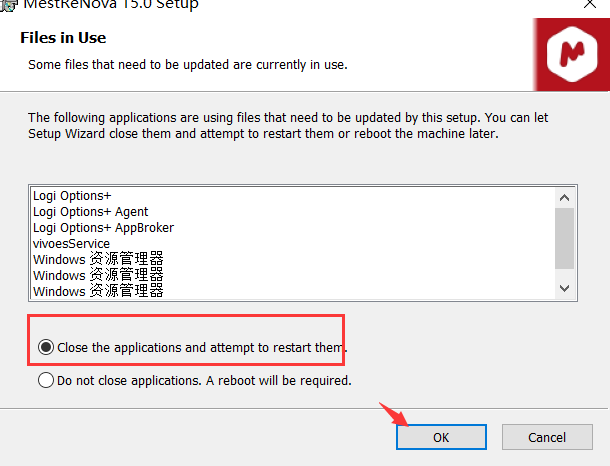The image size is (610, 466).
Task: Click the scroll down arrow in applications list
Action: coord(564,288)
